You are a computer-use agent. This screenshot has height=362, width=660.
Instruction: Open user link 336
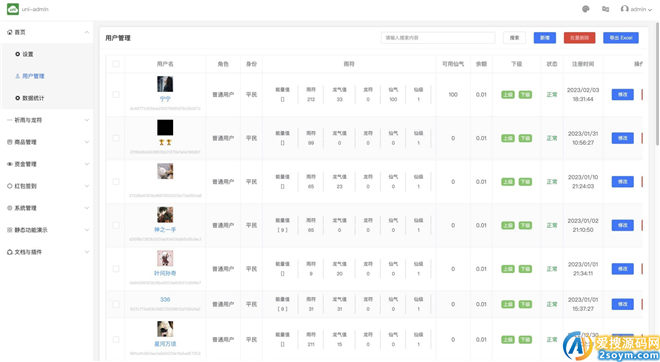tap(165, 299)
